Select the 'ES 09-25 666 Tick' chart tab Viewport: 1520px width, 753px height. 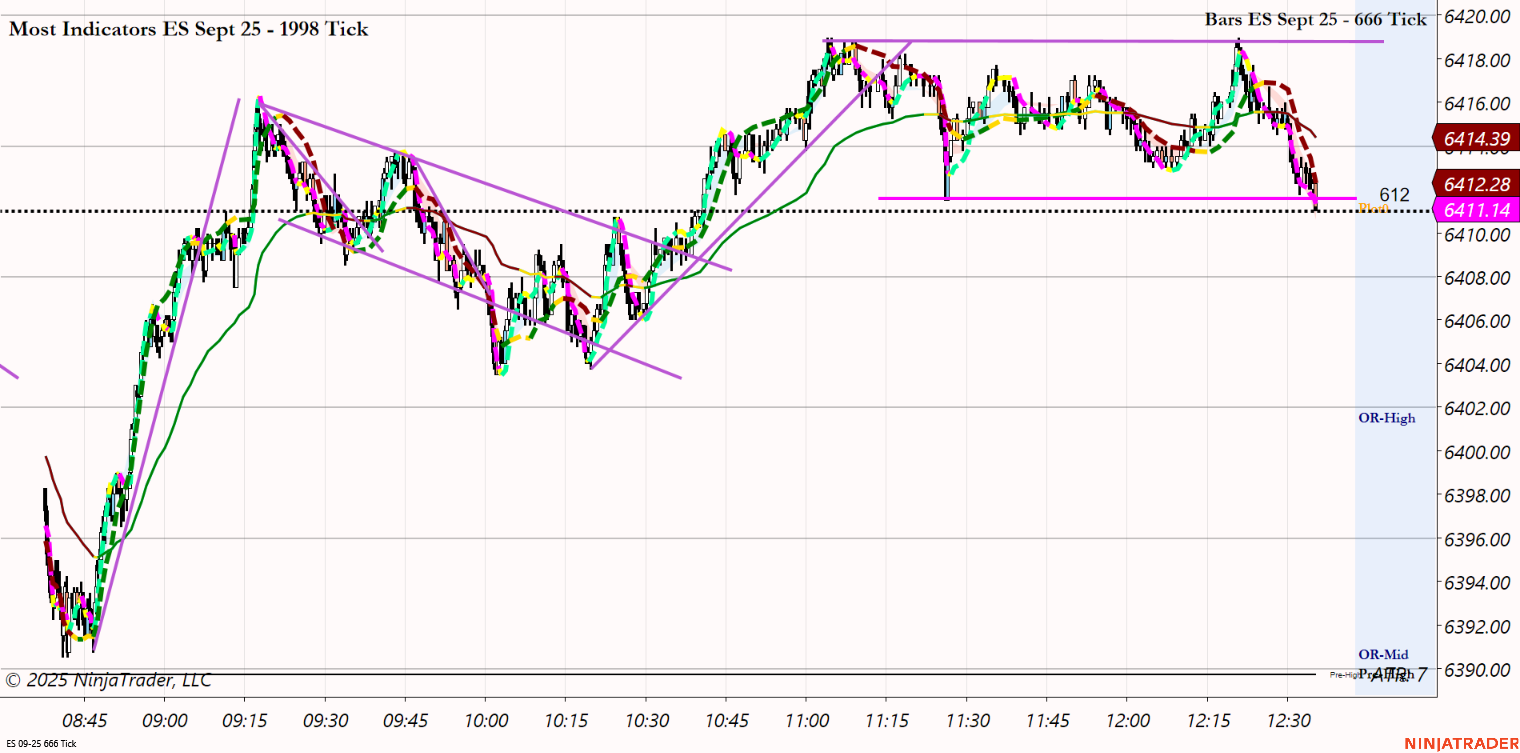pos(40,743)
